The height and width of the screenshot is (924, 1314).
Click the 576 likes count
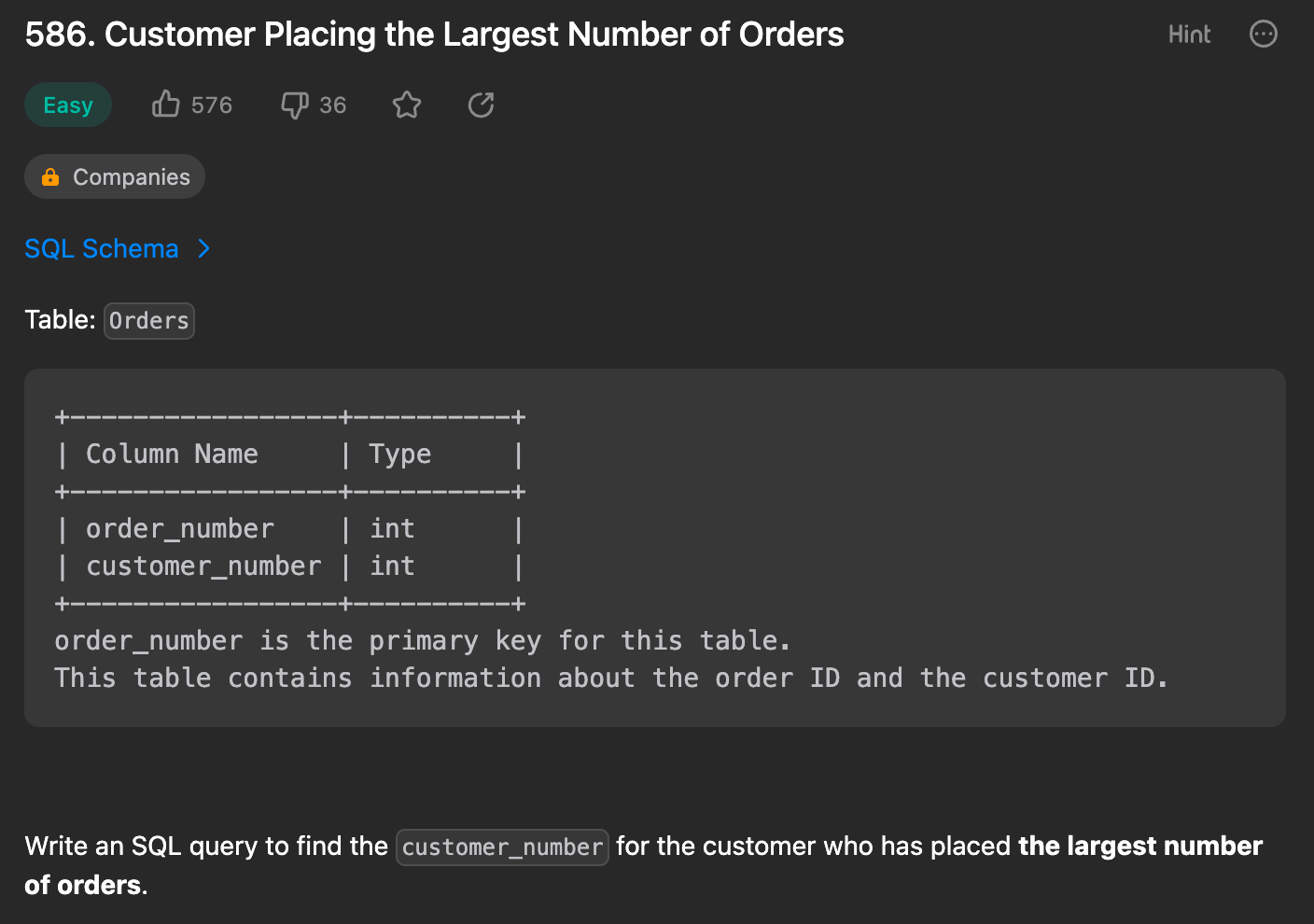click(212, 105)
